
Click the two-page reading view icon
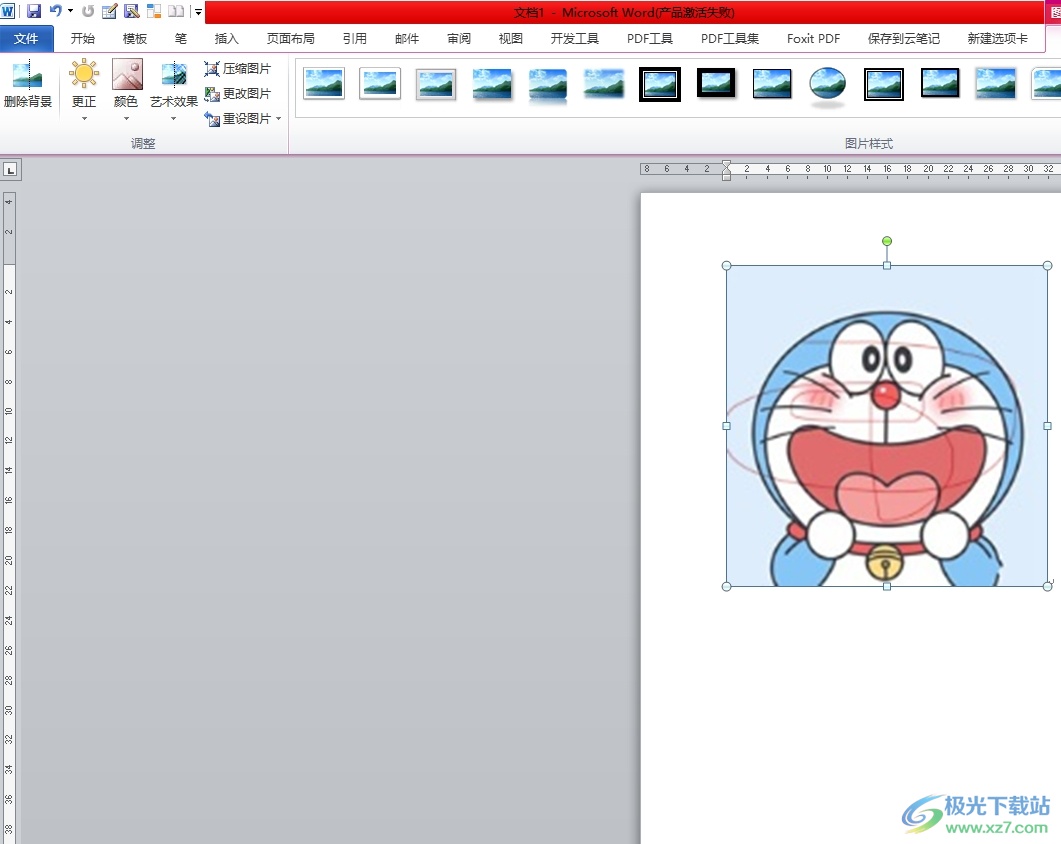176,11
